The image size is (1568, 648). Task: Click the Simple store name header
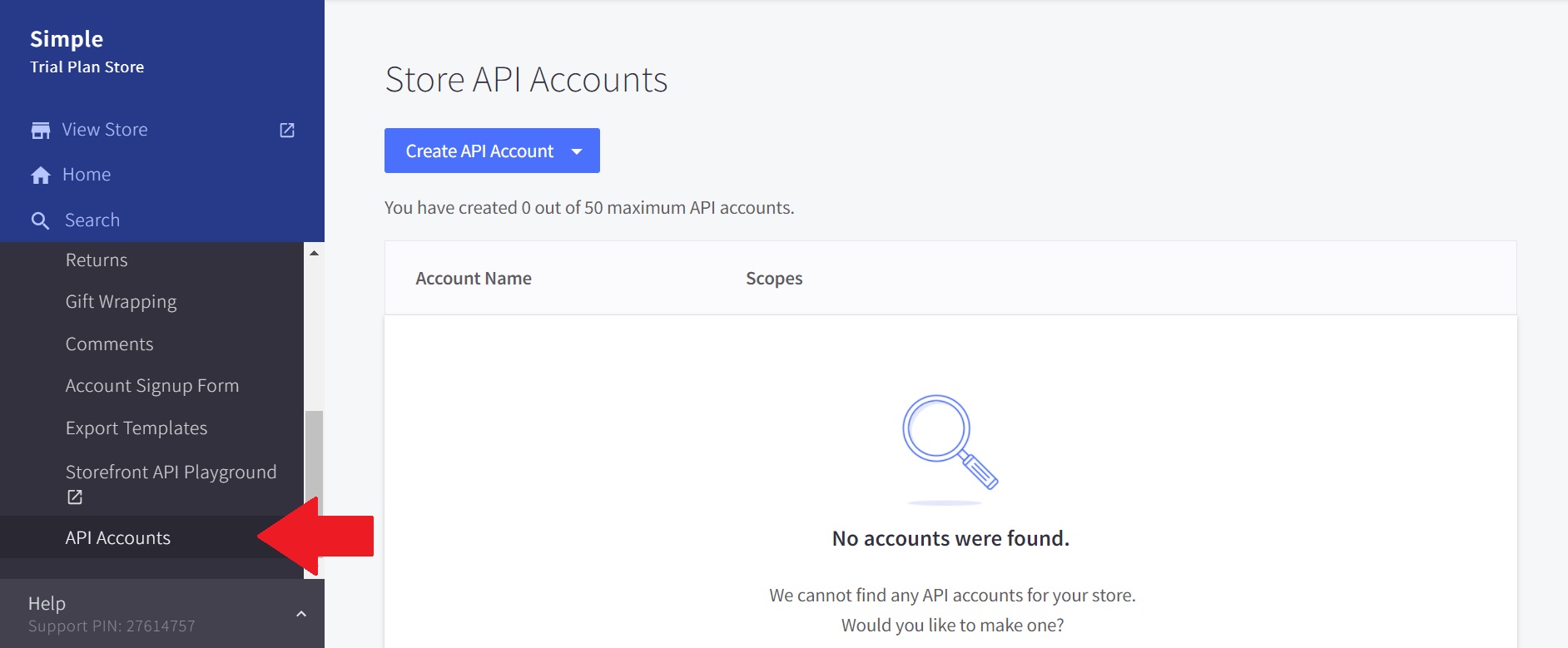click(x=67, y=39)
